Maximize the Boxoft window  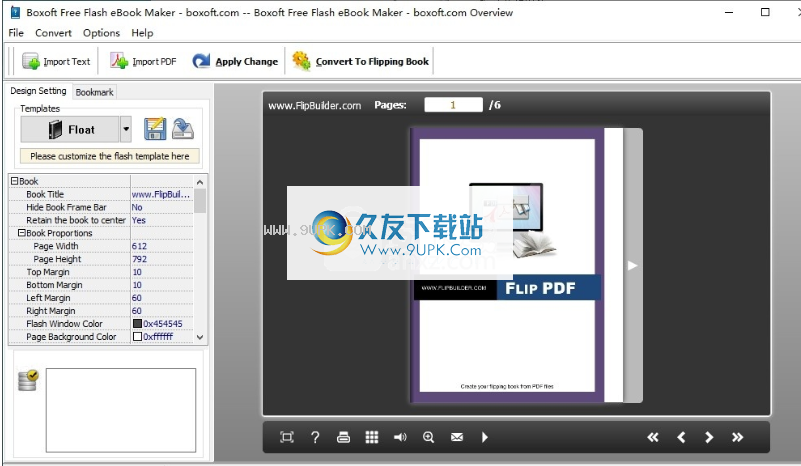(x=765, y=12)
